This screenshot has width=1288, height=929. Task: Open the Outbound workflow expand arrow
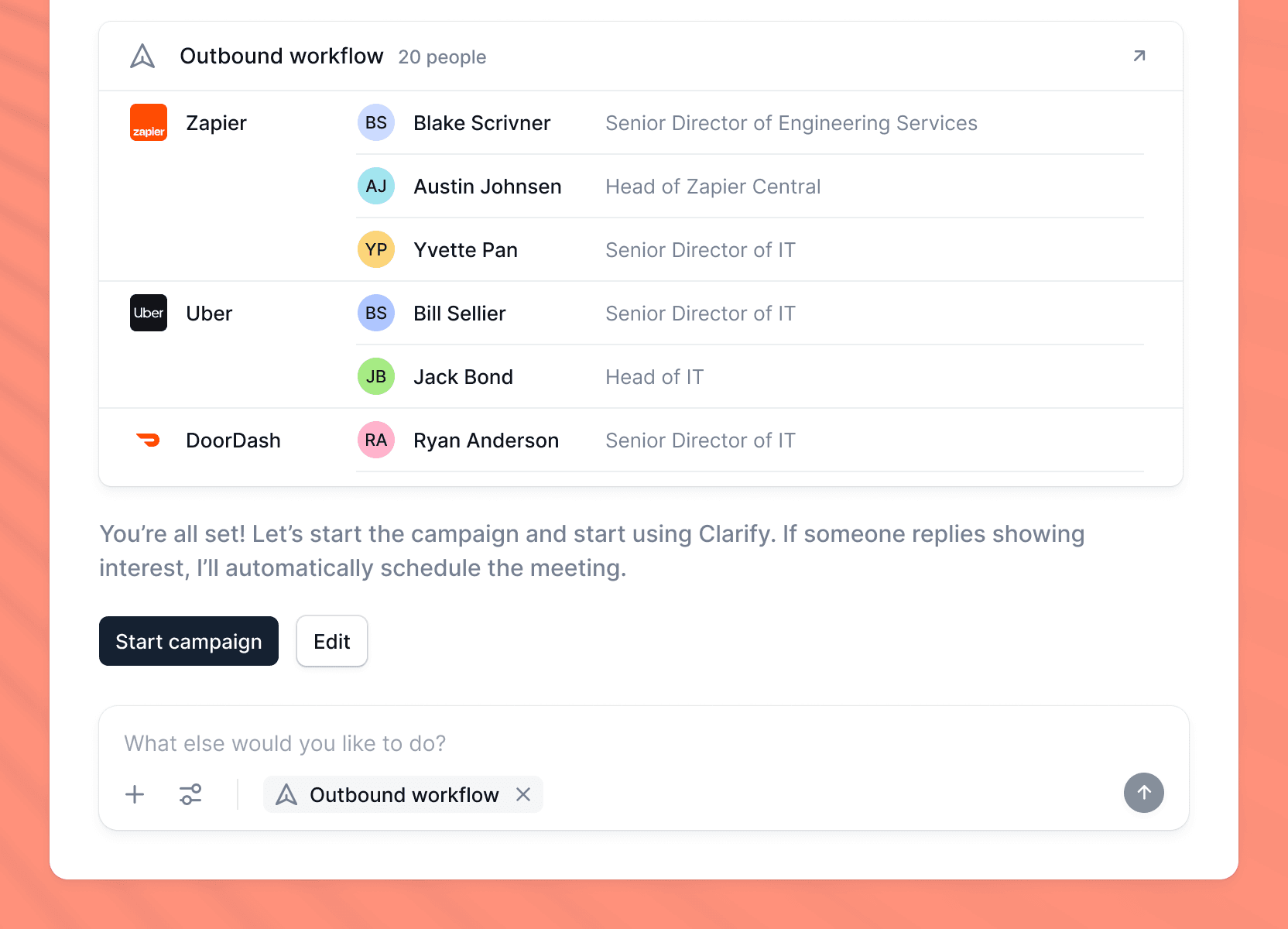click(x=1139, y=56)
